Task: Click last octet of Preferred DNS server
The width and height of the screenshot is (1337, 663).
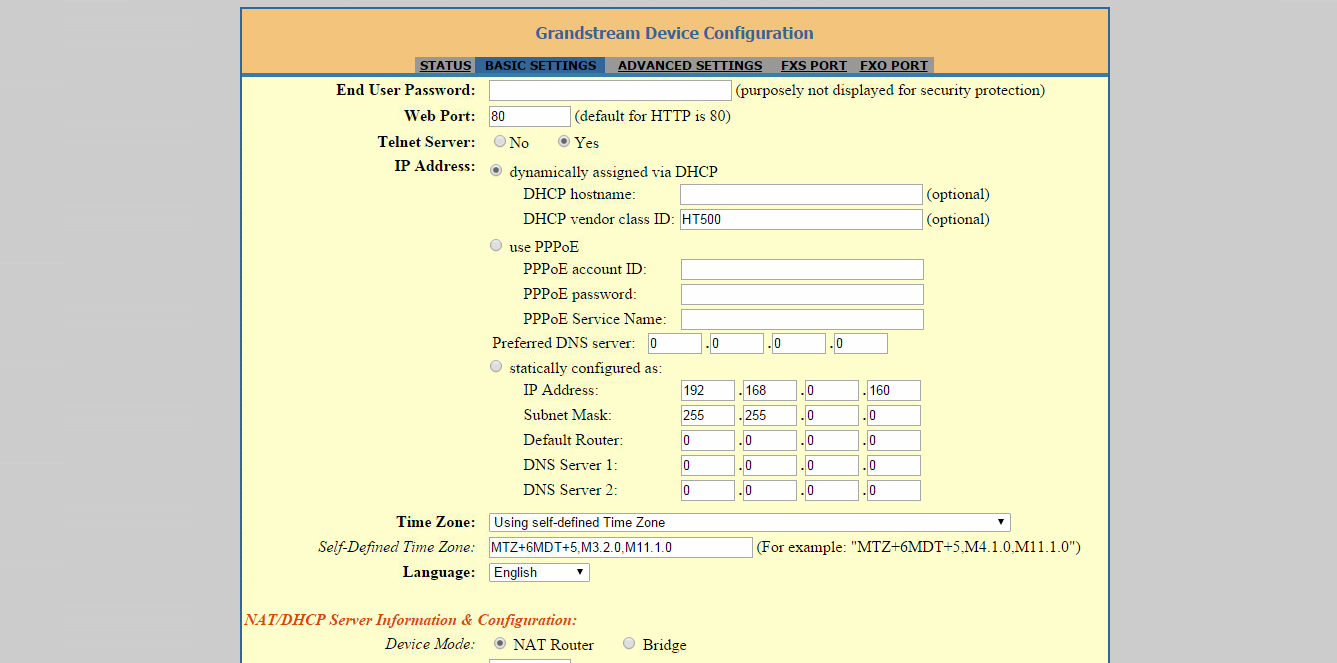Action: 861,344
